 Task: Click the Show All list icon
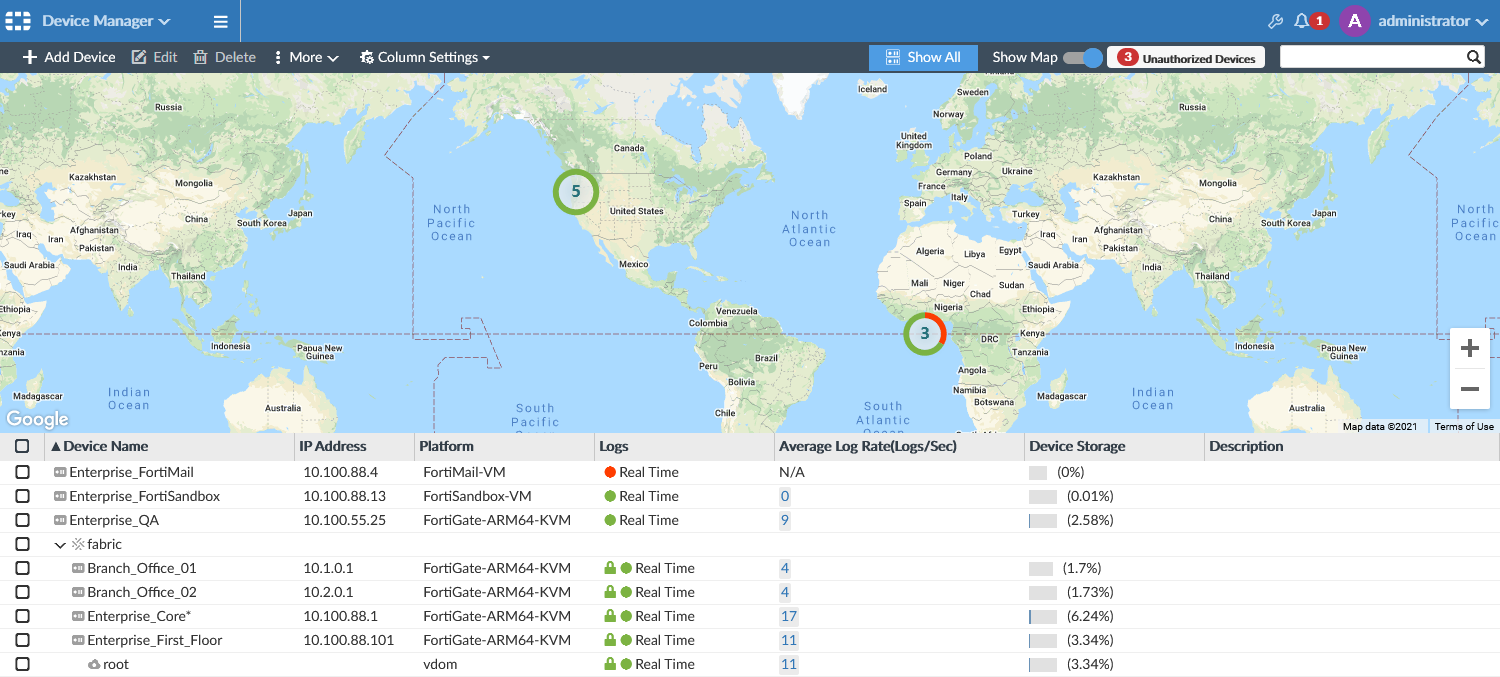[893, 57]
